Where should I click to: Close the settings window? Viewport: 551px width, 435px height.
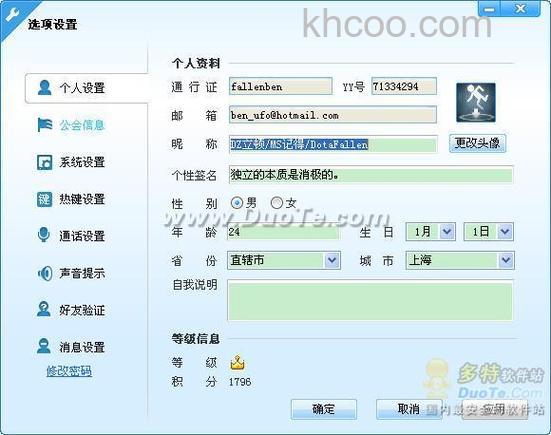pyautogui.click(x=521, y=9)
